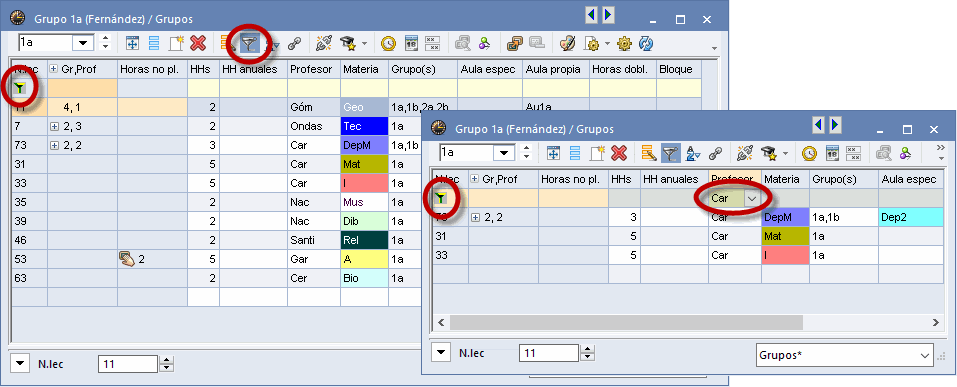Open the Grupos* view dropdown

click(x=925, y=355)
